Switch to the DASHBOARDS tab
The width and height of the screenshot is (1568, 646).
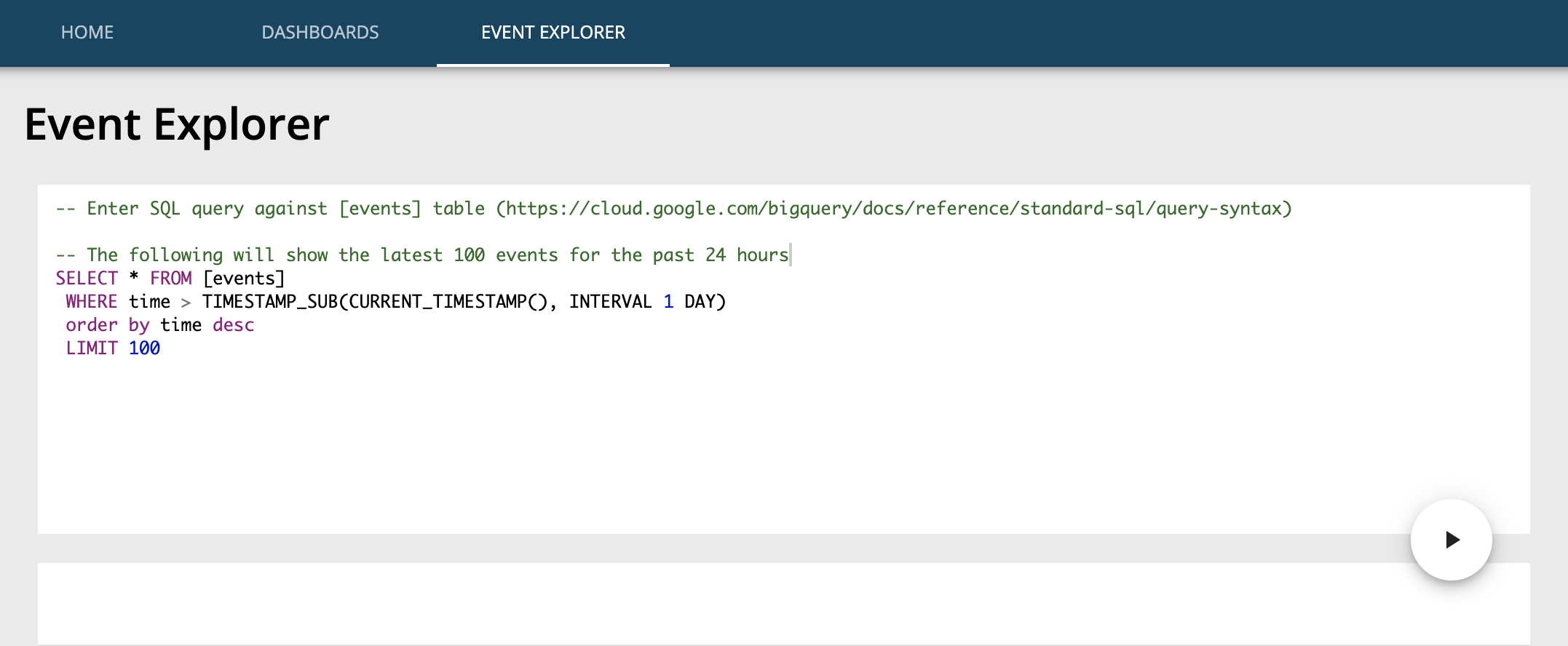coord(320,33)
